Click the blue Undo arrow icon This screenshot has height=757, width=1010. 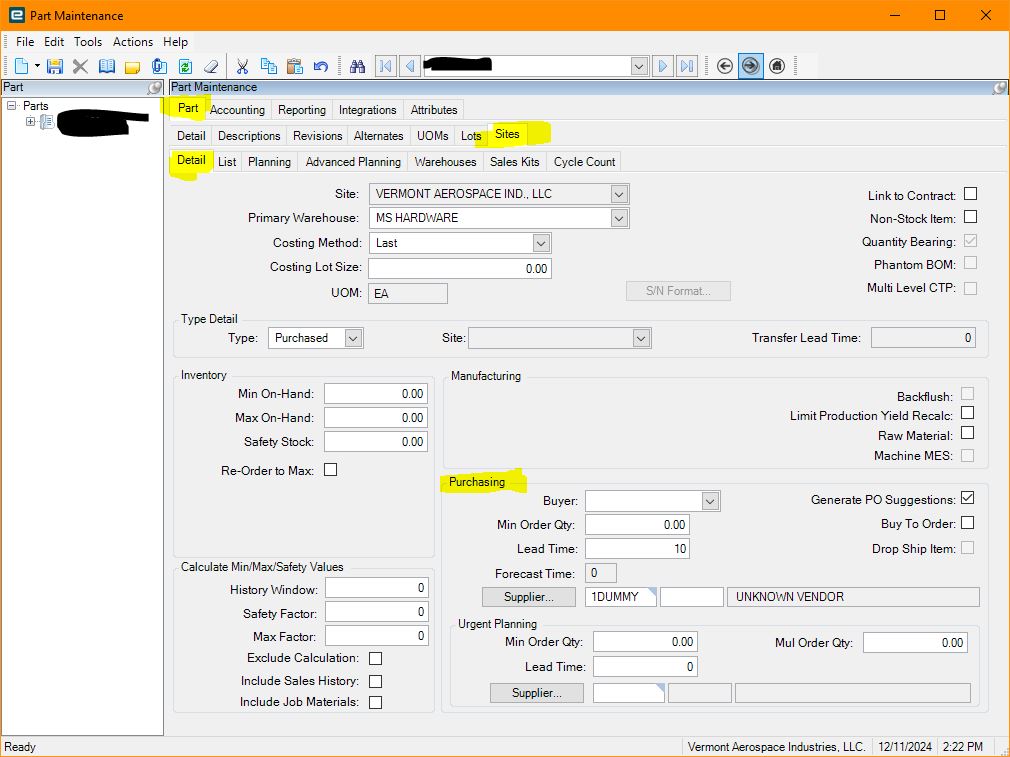pos(321,66)
